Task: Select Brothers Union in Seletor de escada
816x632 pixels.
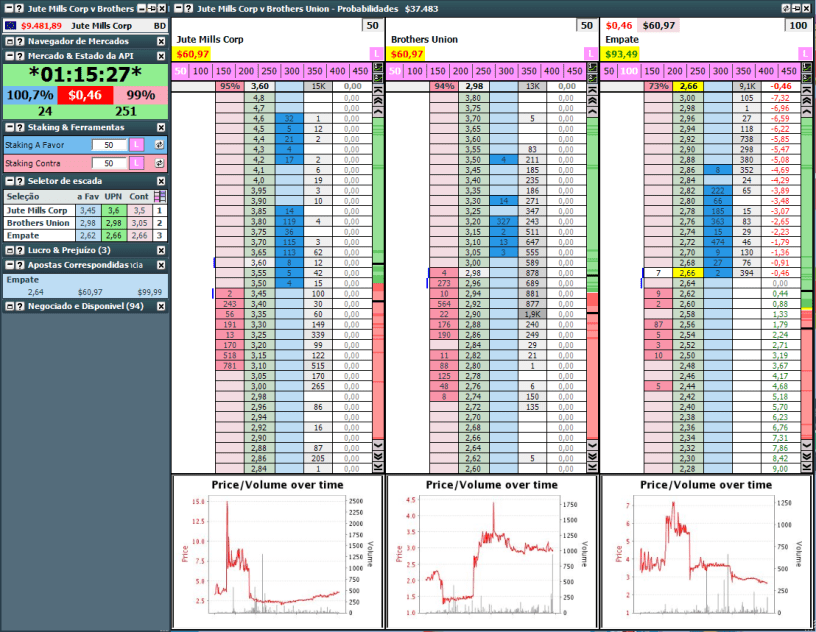Action: click(38, 223)
